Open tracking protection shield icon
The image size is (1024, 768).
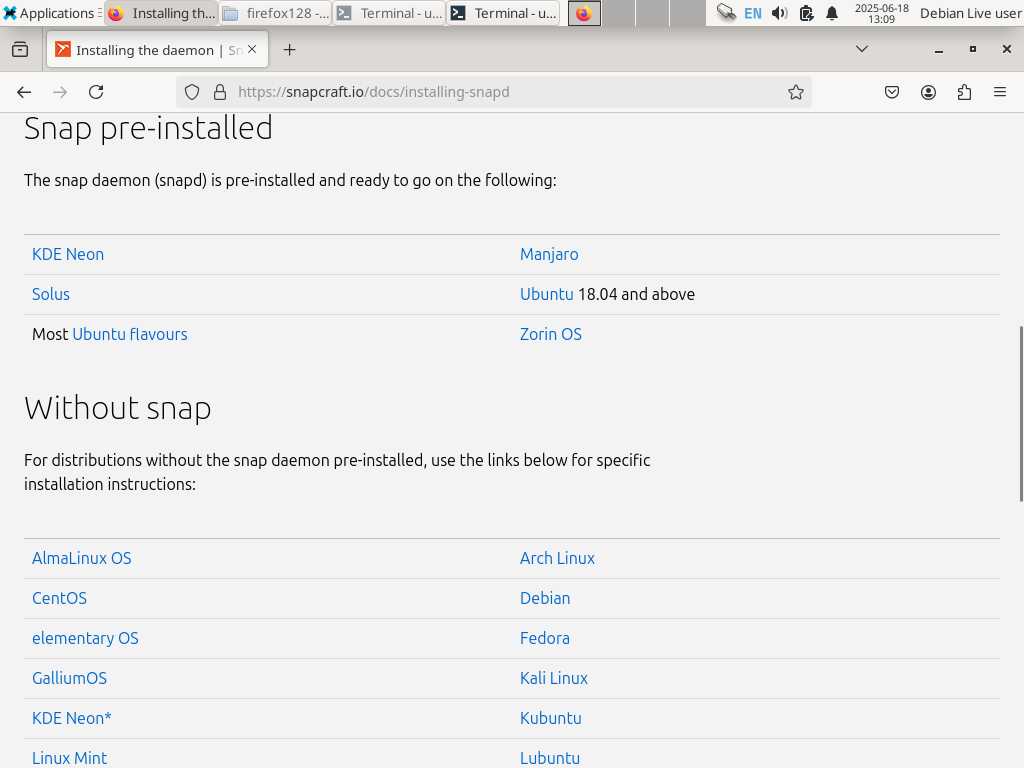(192, 92)
